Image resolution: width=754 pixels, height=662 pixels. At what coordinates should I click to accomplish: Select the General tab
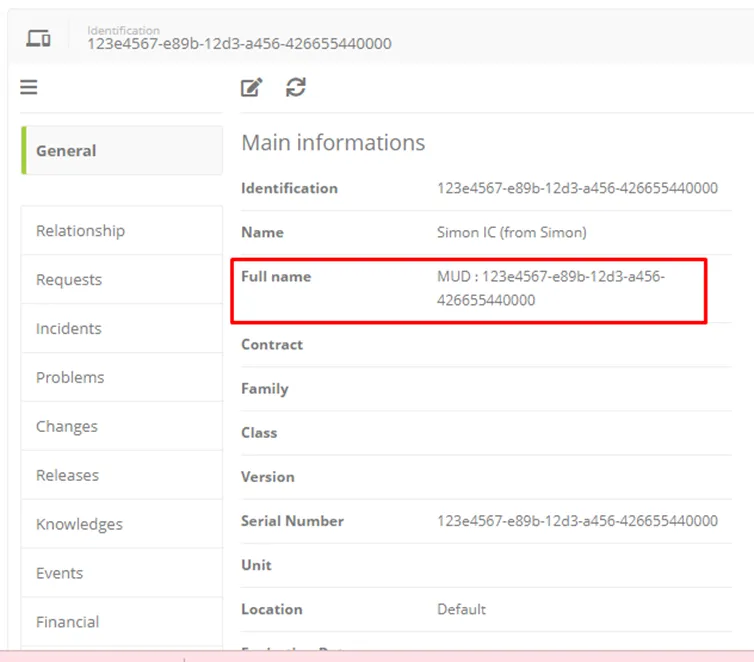(122, 150)
